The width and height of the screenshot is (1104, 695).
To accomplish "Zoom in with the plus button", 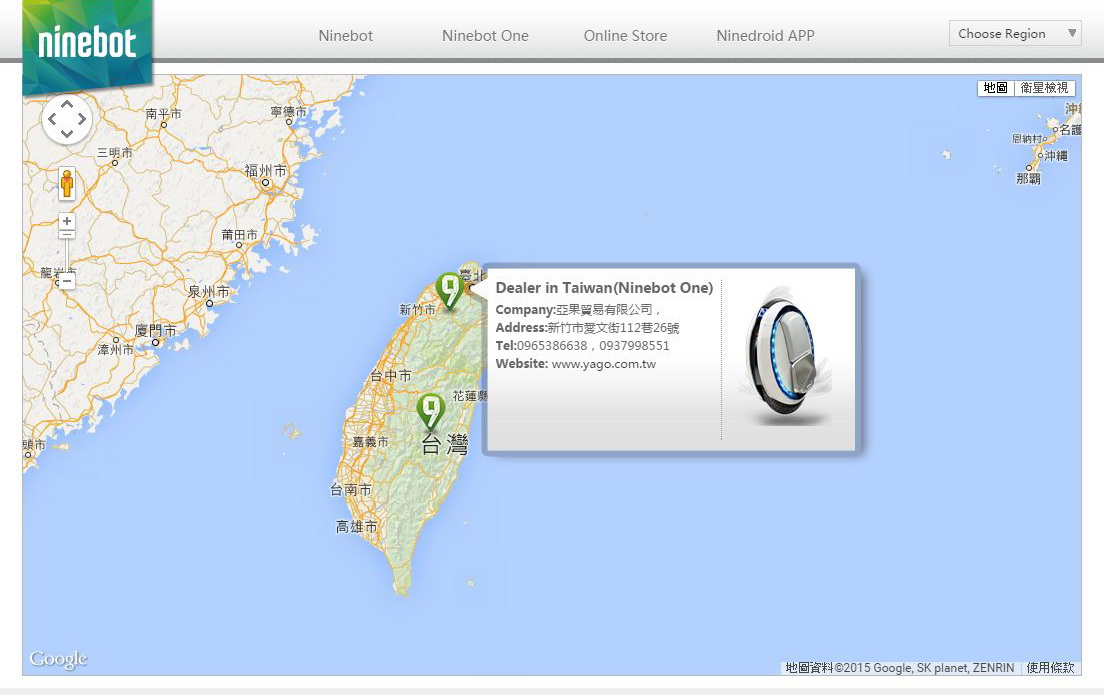I will tap(67, 221).
